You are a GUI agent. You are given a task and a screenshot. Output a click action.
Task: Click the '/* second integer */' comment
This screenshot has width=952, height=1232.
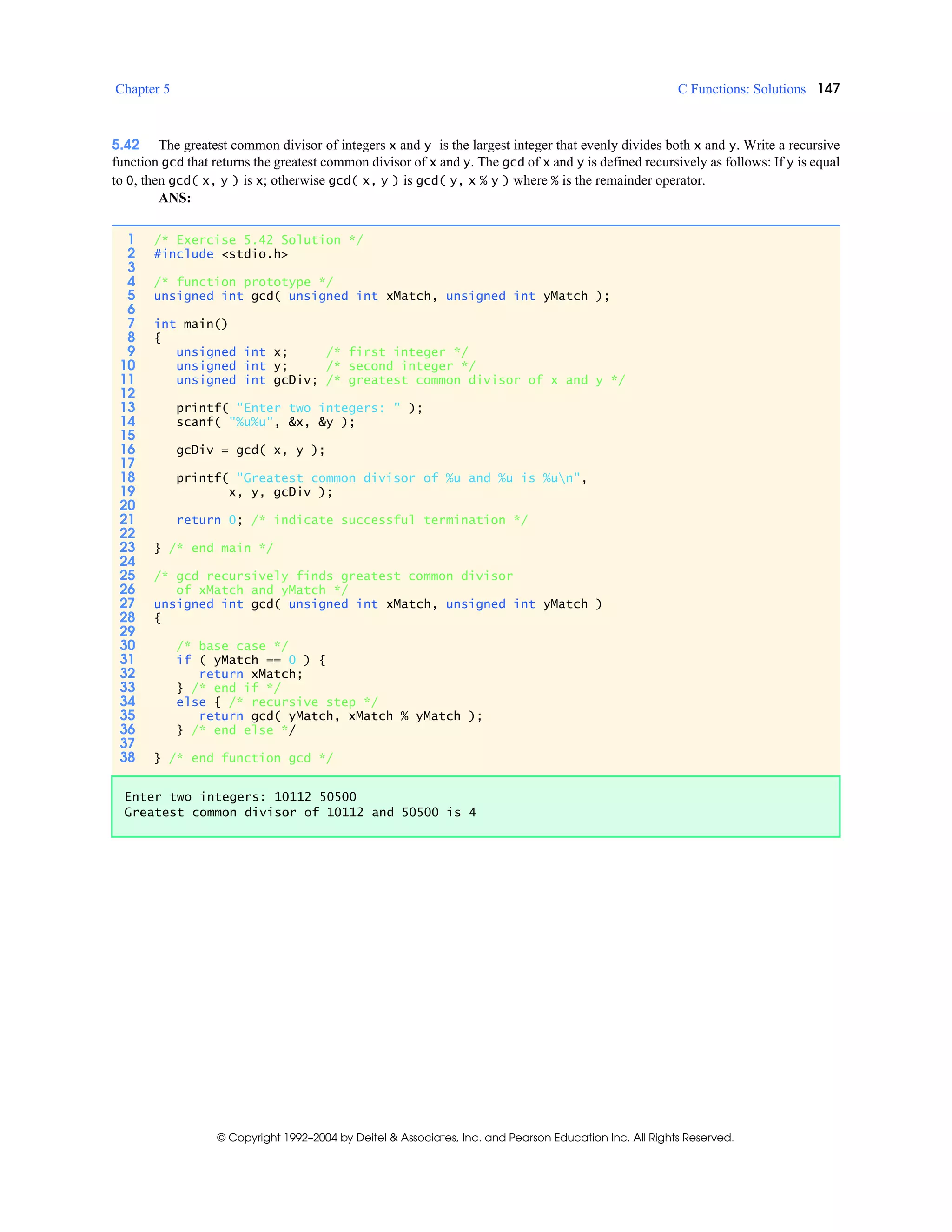point(400,365)
